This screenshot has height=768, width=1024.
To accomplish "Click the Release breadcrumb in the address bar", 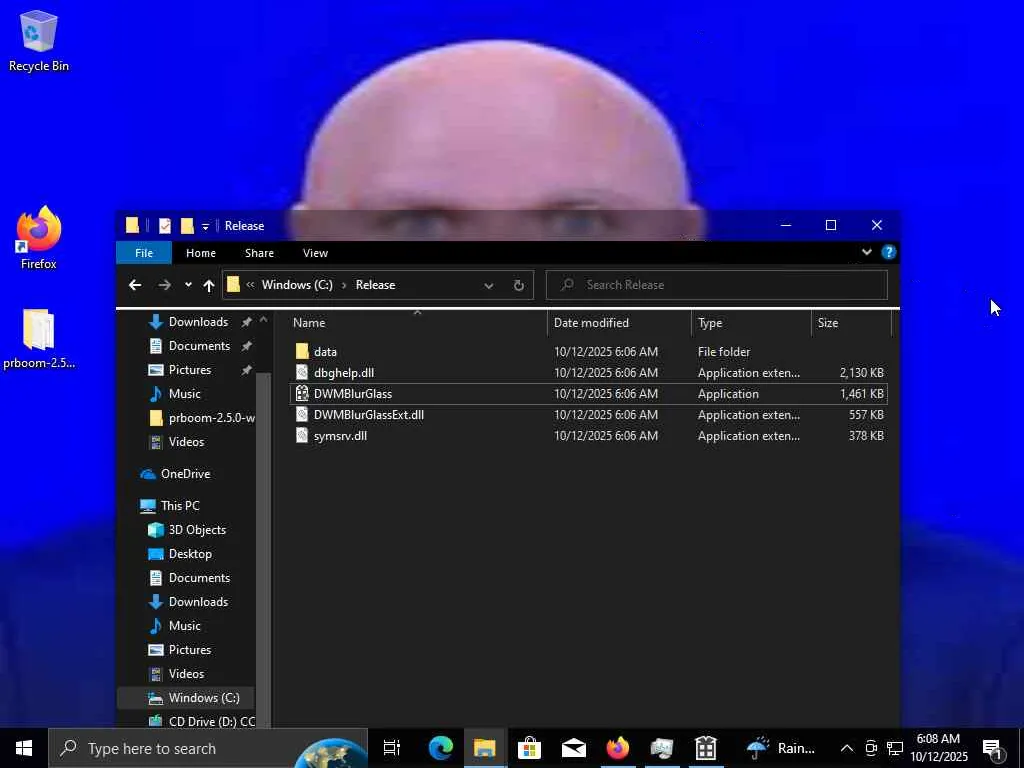I will pos(376,285).
